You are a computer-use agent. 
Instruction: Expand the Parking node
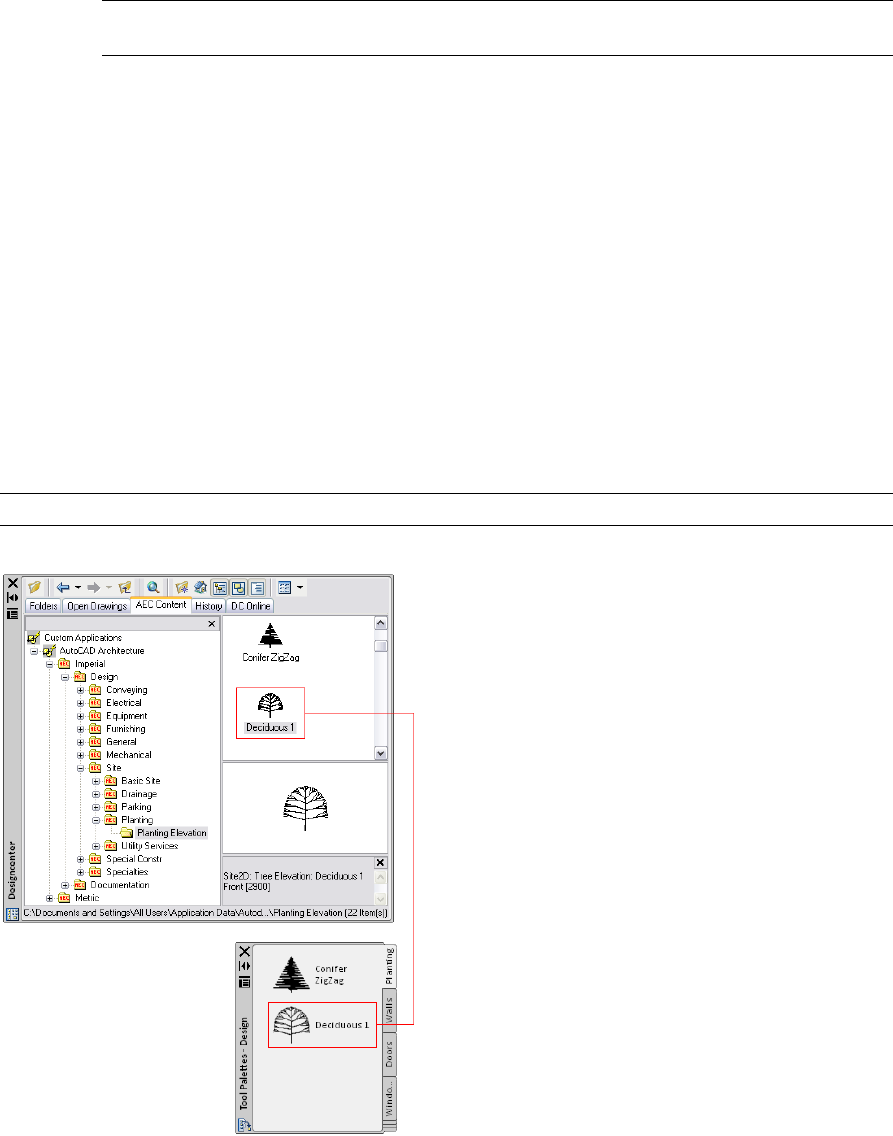click(96, 807)
